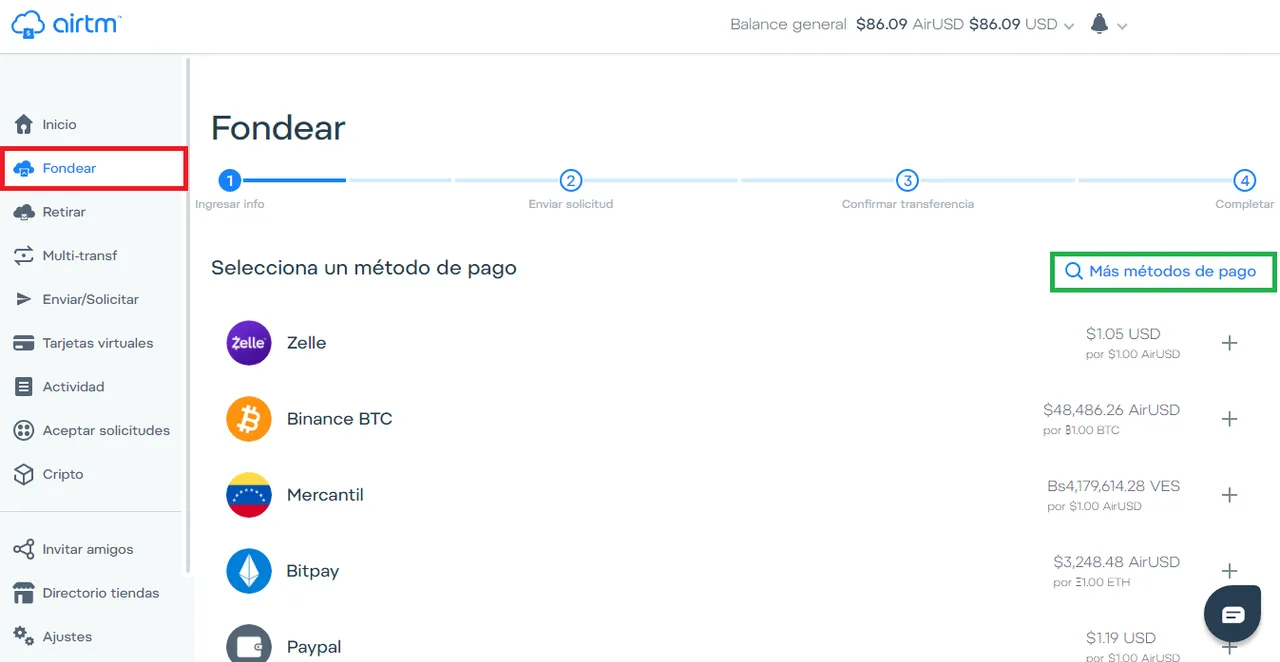Select the Mercantil method name
1280x662 pixels.
coord(325,495)
